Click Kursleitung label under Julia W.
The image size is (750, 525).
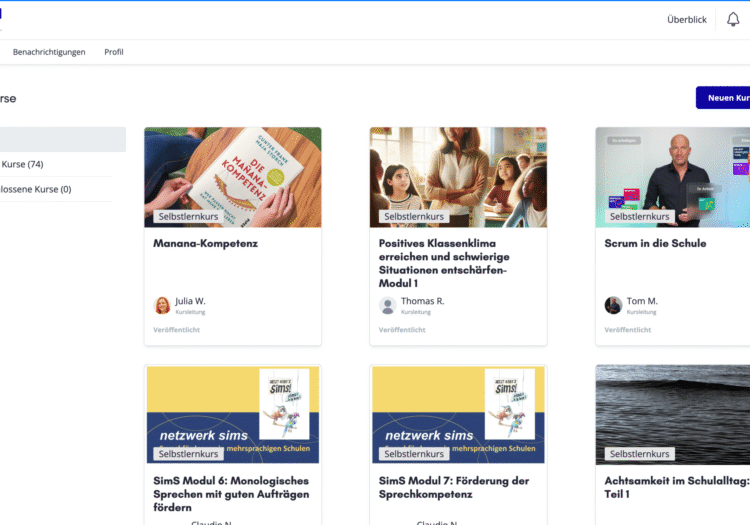pos(190,312)
